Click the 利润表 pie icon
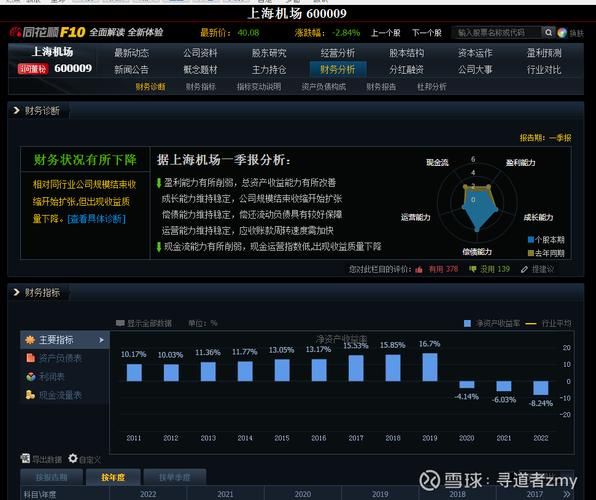 (x=30, y=376)
